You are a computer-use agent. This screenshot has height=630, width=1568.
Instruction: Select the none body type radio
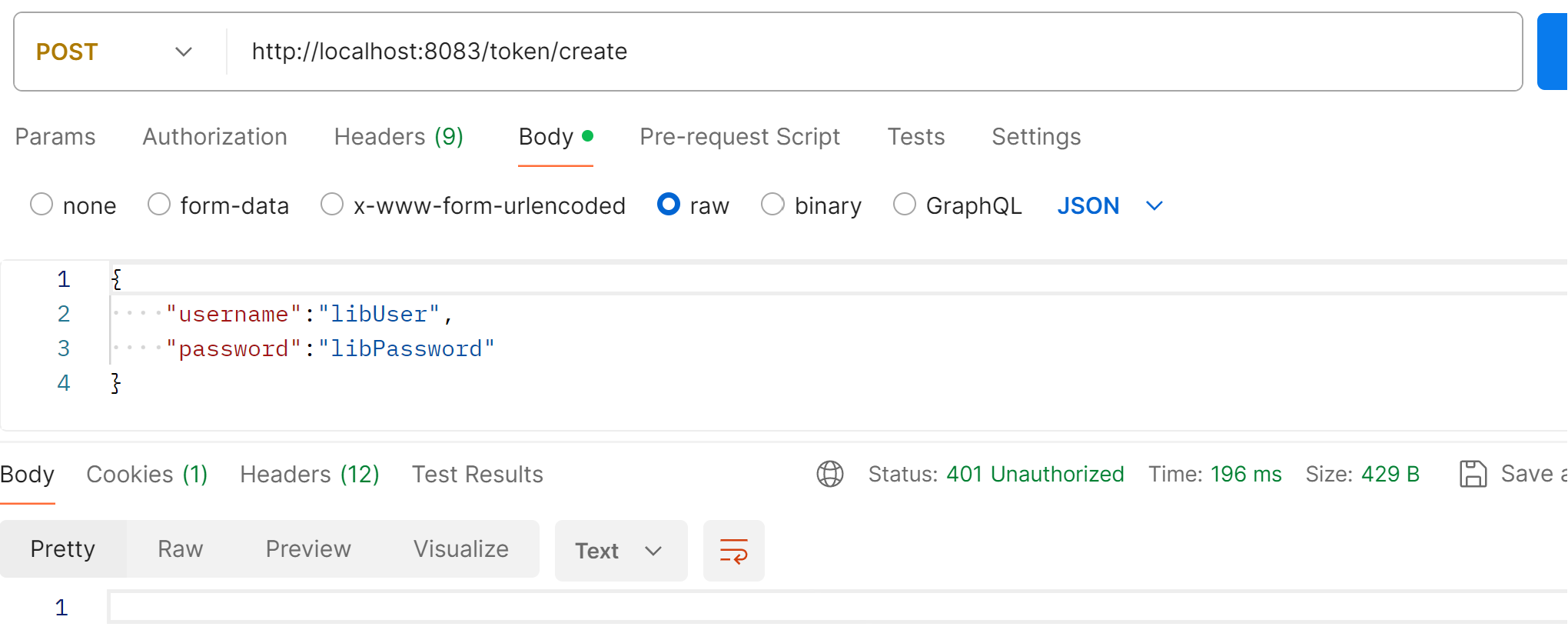tap(42, 205)
